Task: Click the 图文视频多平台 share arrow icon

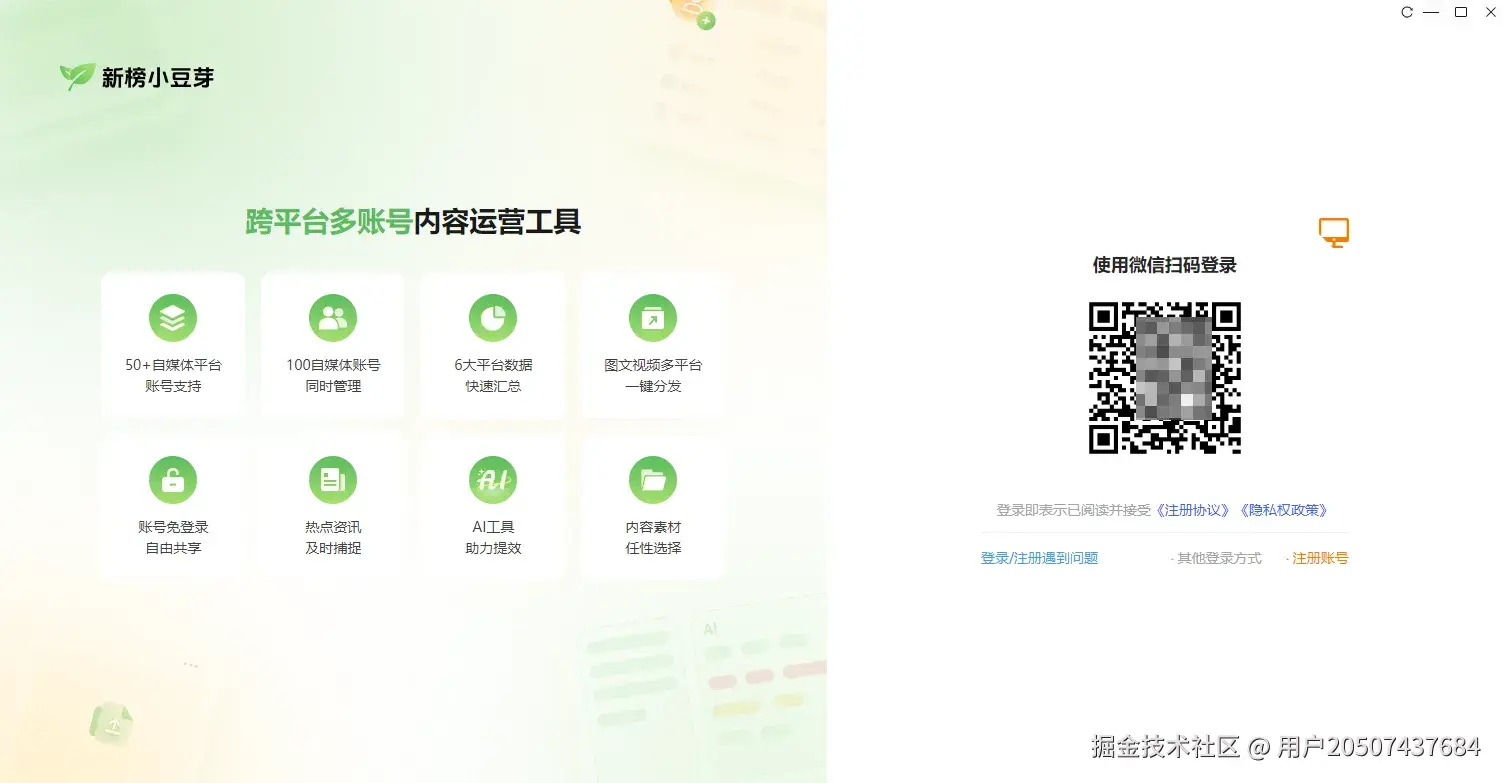Action: (653, 319)
